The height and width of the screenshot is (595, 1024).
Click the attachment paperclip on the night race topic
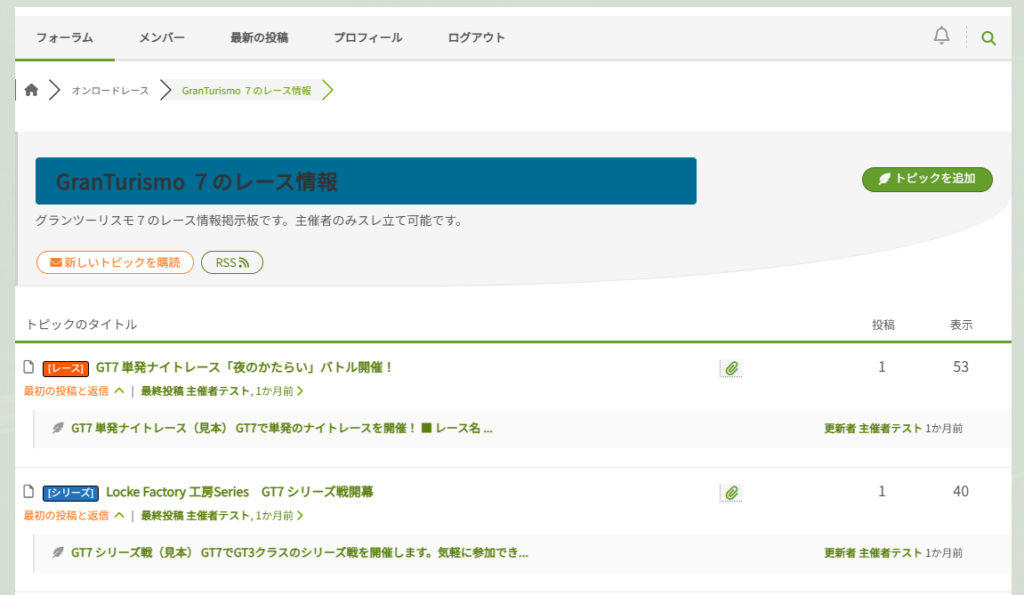point(731,369)
